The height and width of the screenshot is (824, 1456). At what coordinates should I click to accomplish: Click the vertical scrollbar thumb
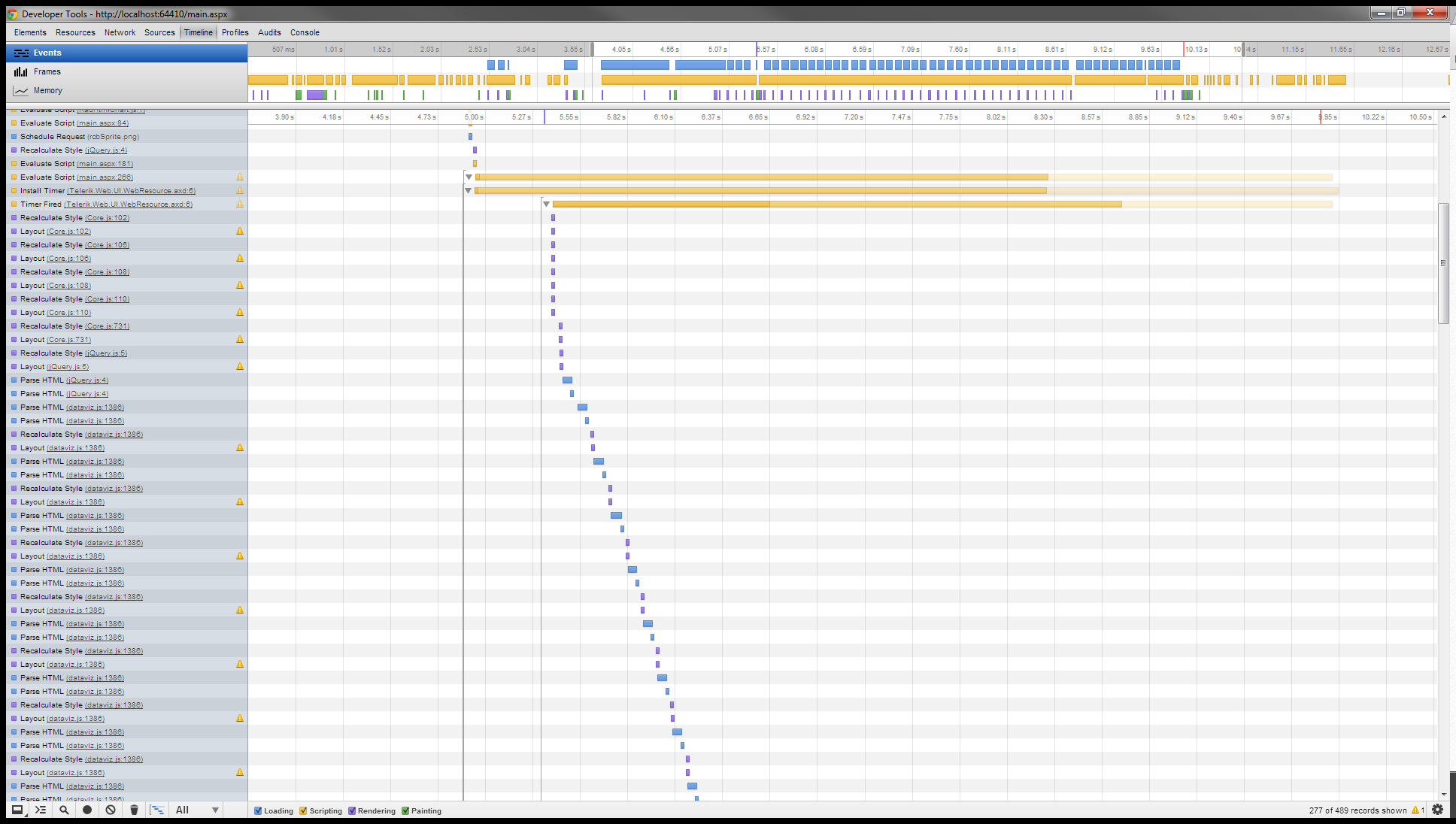[1443, 263]
